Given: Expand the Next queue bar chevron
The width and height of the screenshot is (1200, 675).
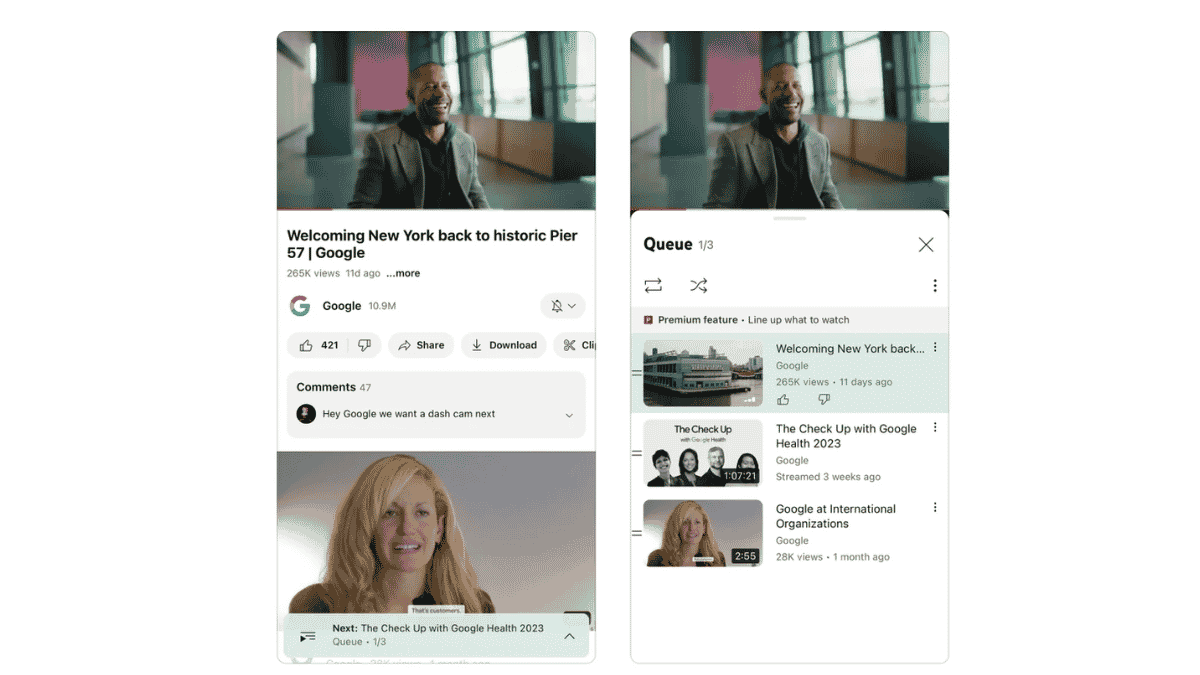Looking at the screenshot, I should coord(569,636).
